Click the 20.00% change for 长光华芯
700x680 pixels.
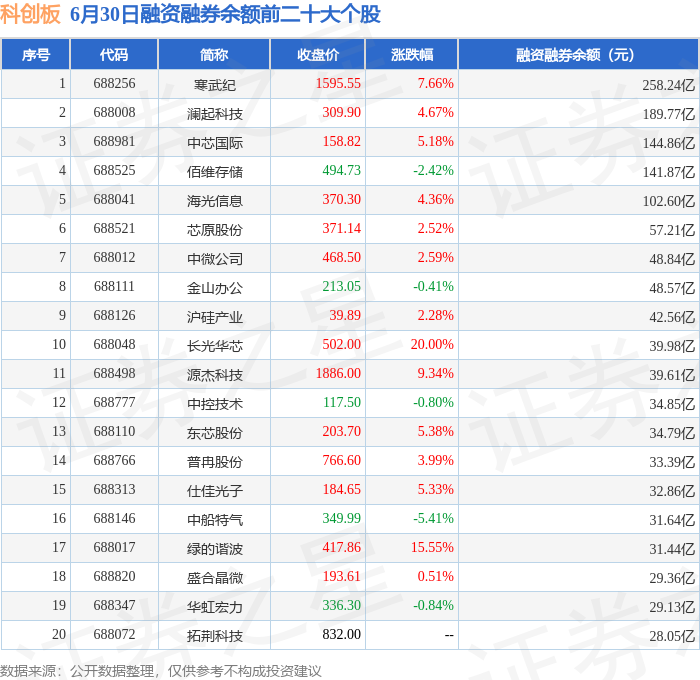432,344
